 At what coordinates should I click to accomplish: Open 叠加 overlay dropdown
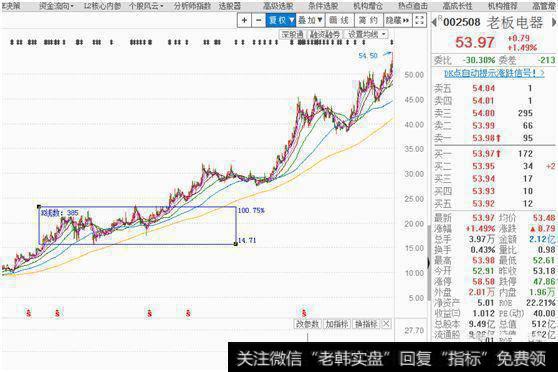click(310, 21)
